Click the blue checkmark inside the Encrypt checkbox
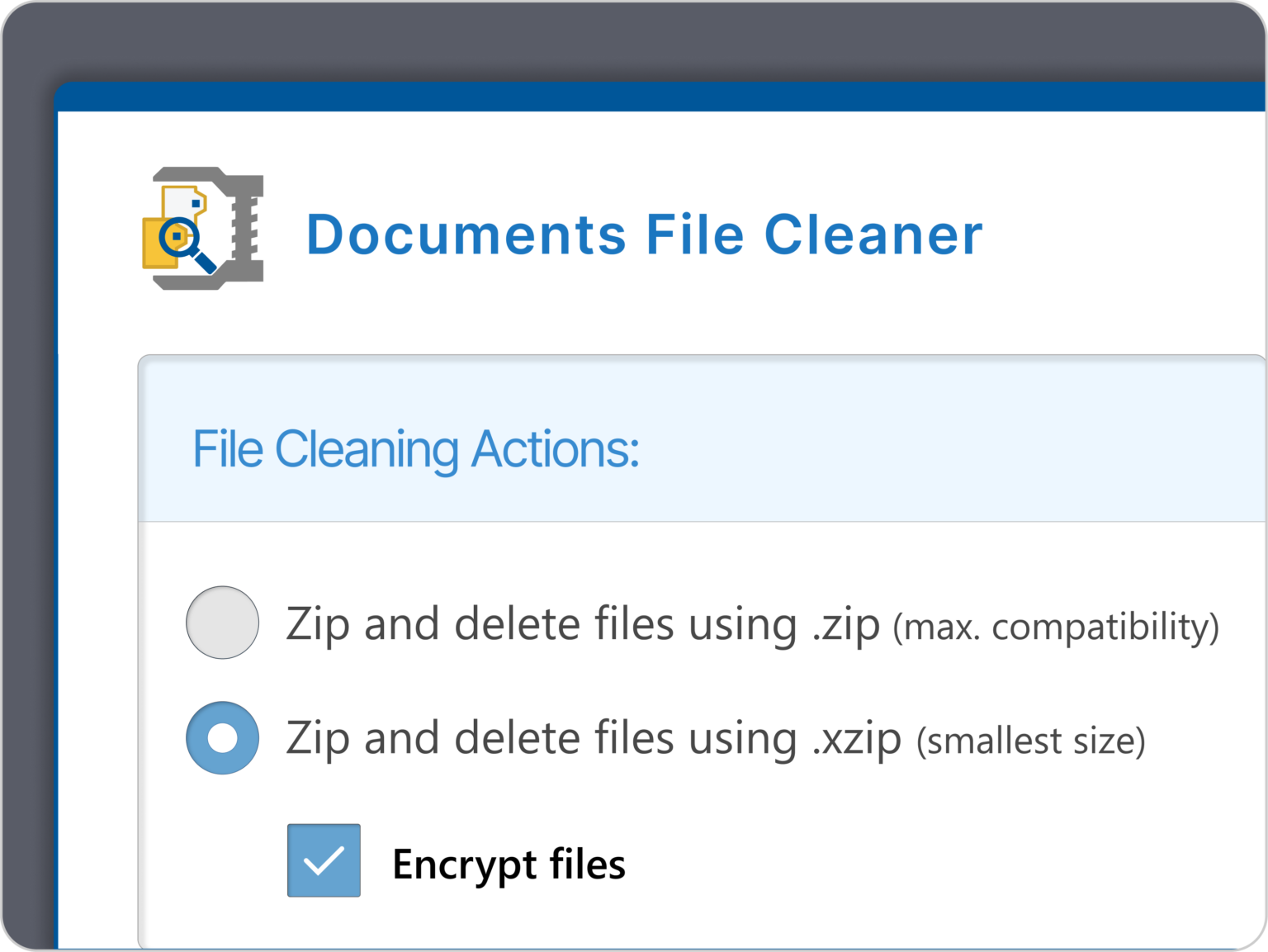The width and height of the screenshot is (1268, 952). click(324, 863)
